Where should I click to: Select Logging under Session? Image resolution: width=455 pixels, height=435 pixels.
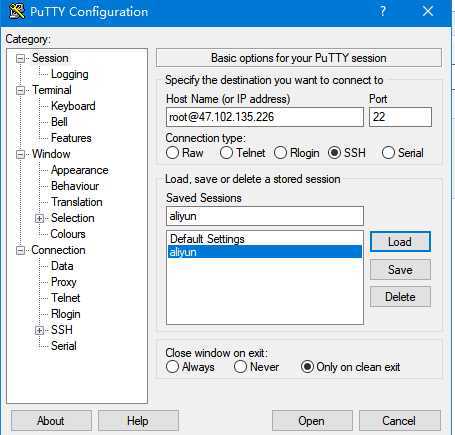pyautogui.click(x=70, y=74)
